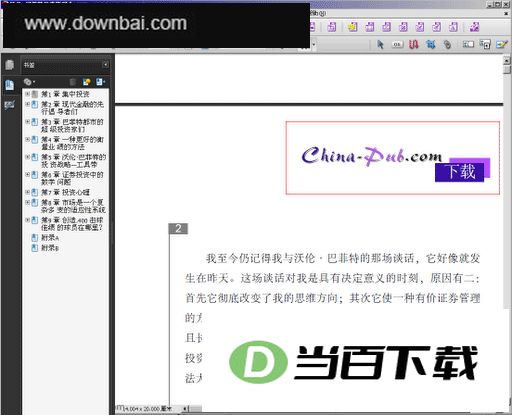
Task: Select the chain link tool
Action: pyautogui.click(x=447, y=44)
